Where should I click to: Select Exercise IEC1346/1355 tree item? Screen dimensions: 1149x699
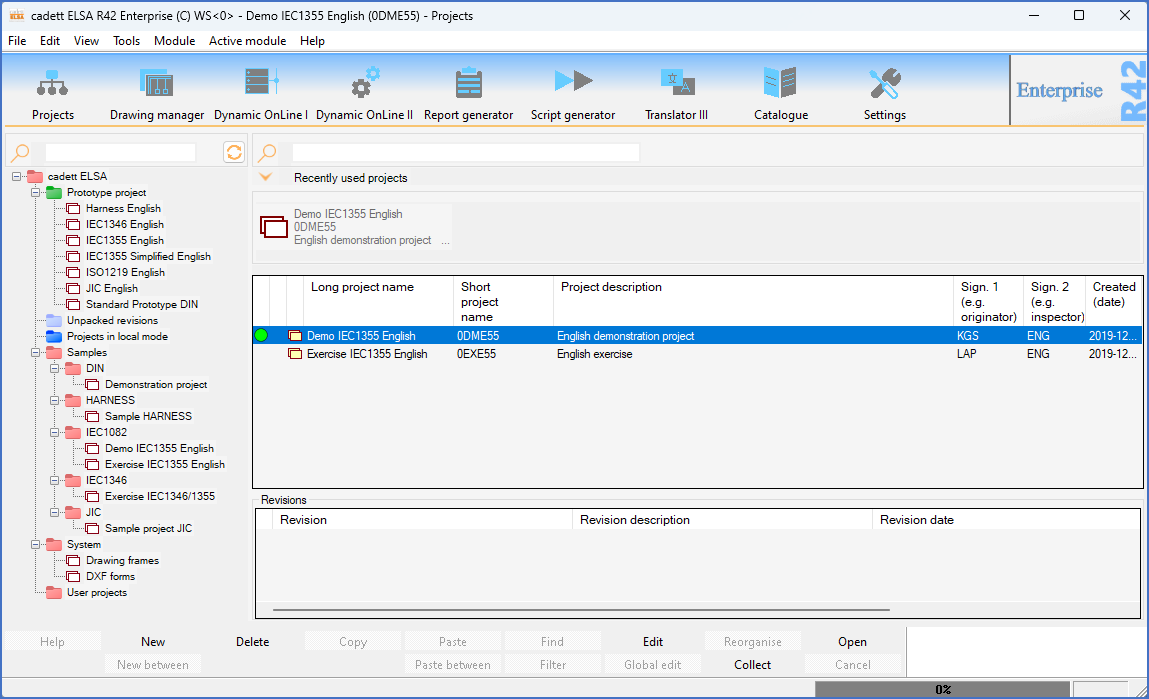pos(160,497)
